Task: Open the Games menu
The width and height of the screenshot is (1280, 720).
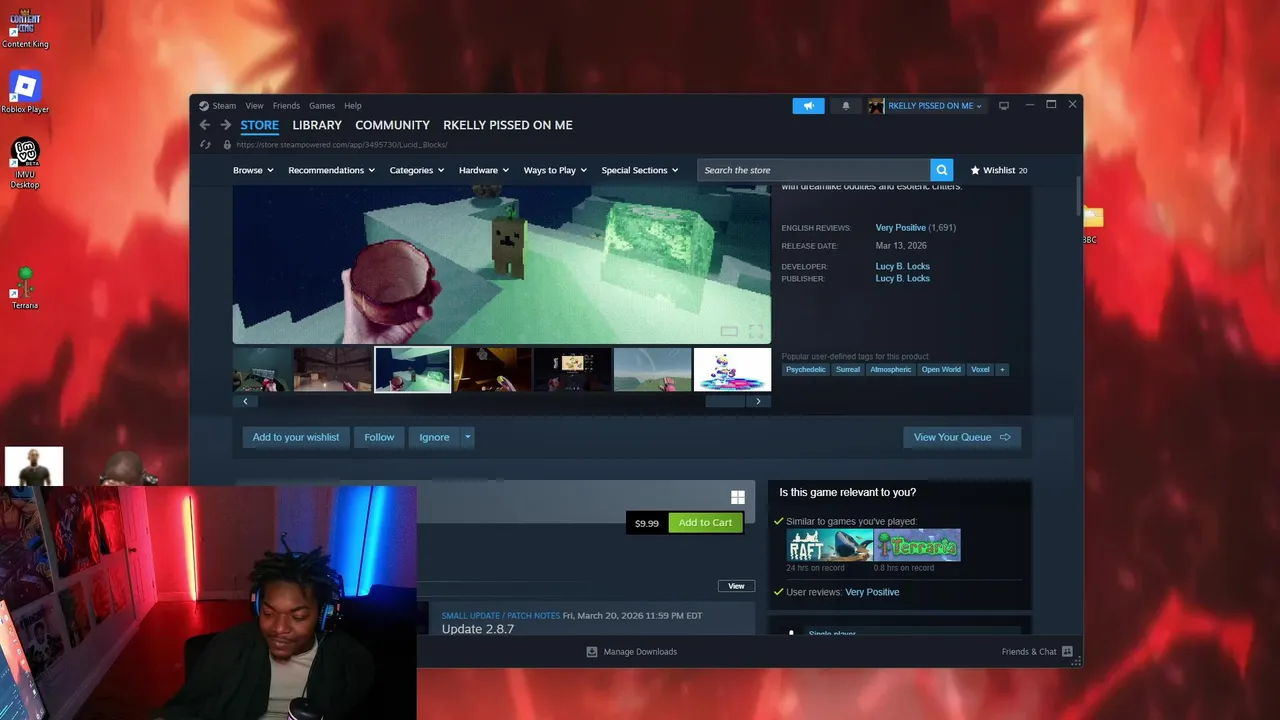Action: coord(322,106)
